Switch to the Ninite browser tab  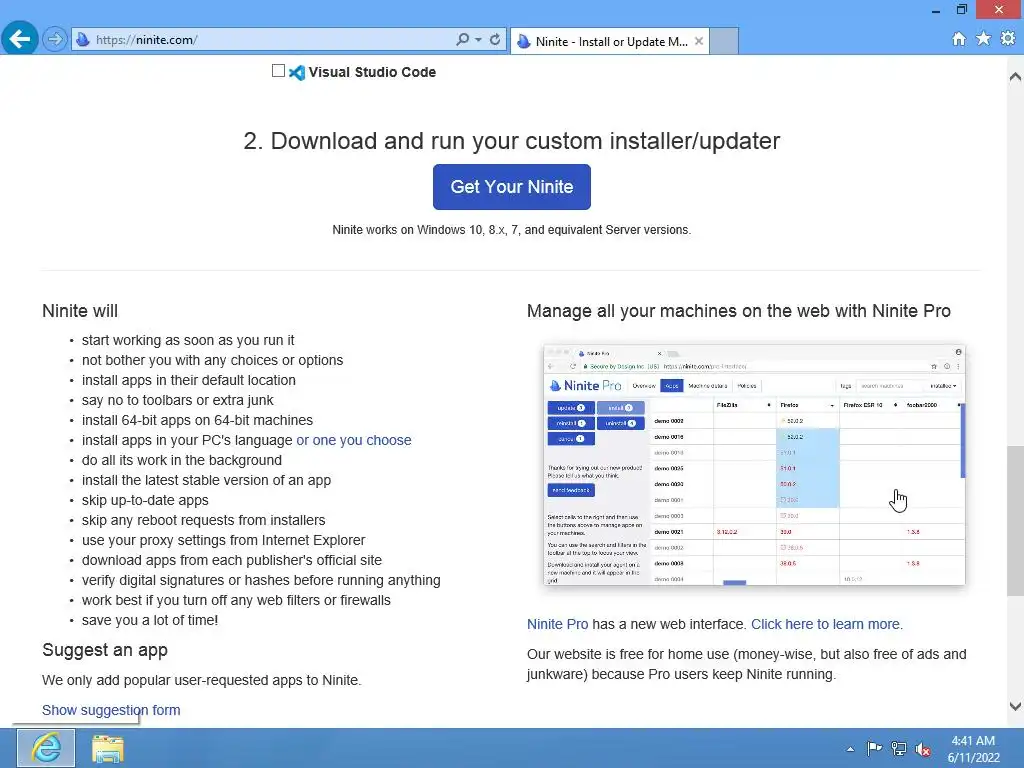[610, 41]
